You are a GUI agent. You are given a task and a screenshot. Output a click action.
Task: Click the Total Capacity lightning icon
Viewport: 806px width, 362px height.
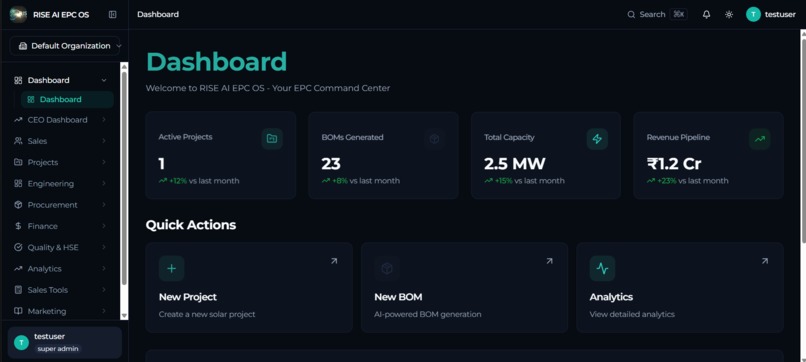coord(597,139)
